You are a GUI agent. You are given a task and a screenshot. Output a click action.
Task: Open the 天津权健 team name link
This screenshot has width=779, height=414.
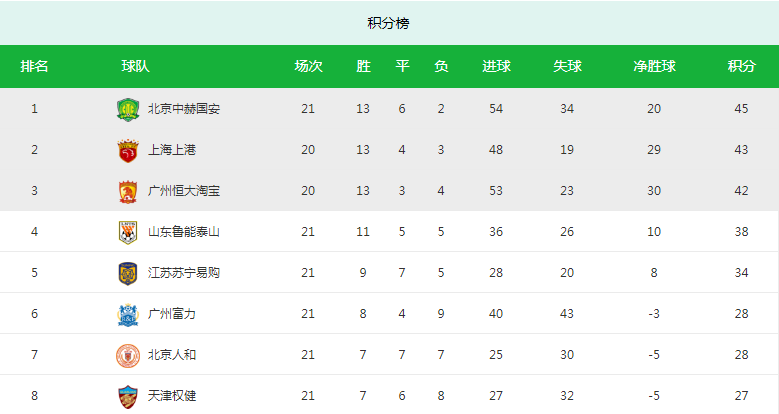[172, 396]
